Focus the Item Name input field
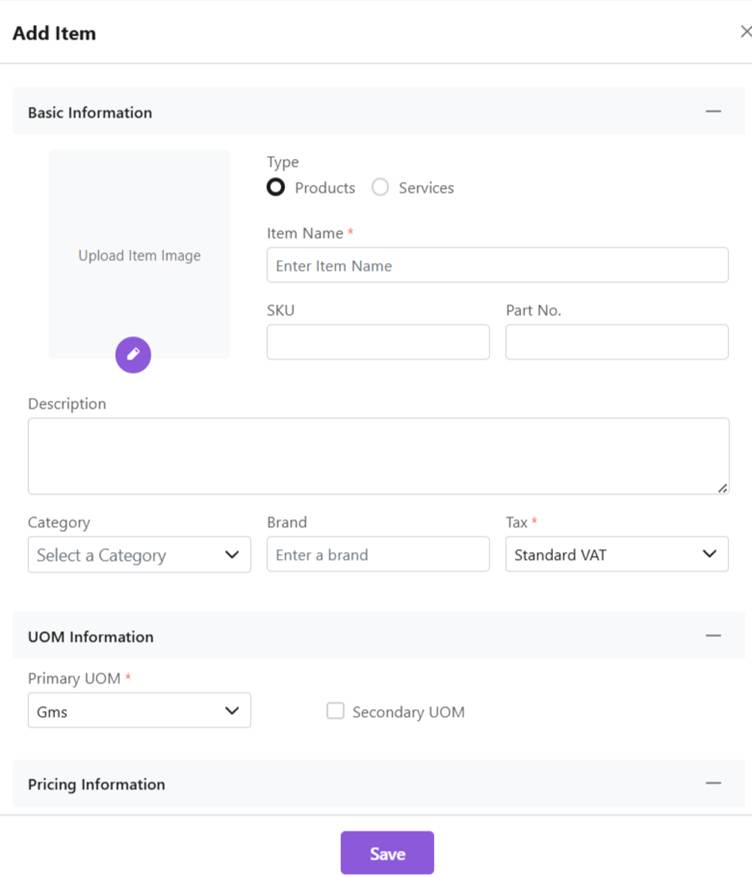This screenshot has height=877, width=752. (x=497, y=266)
